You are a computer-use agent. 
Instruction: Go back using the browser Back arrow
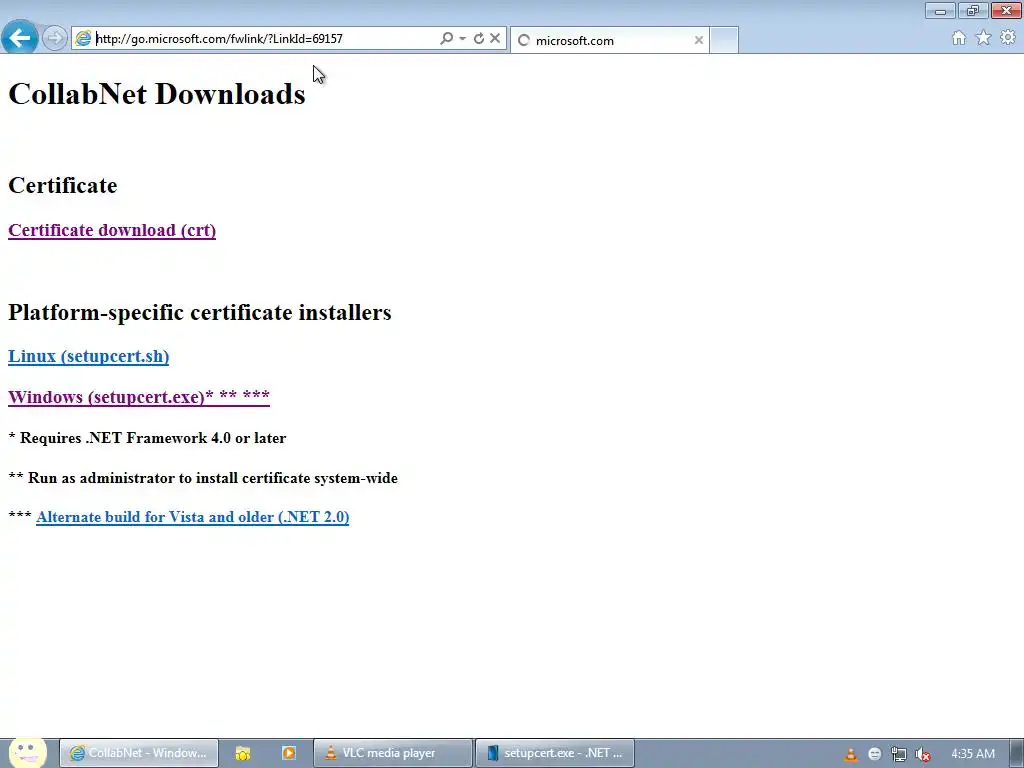pyautogui.click(x=20, y=37)
